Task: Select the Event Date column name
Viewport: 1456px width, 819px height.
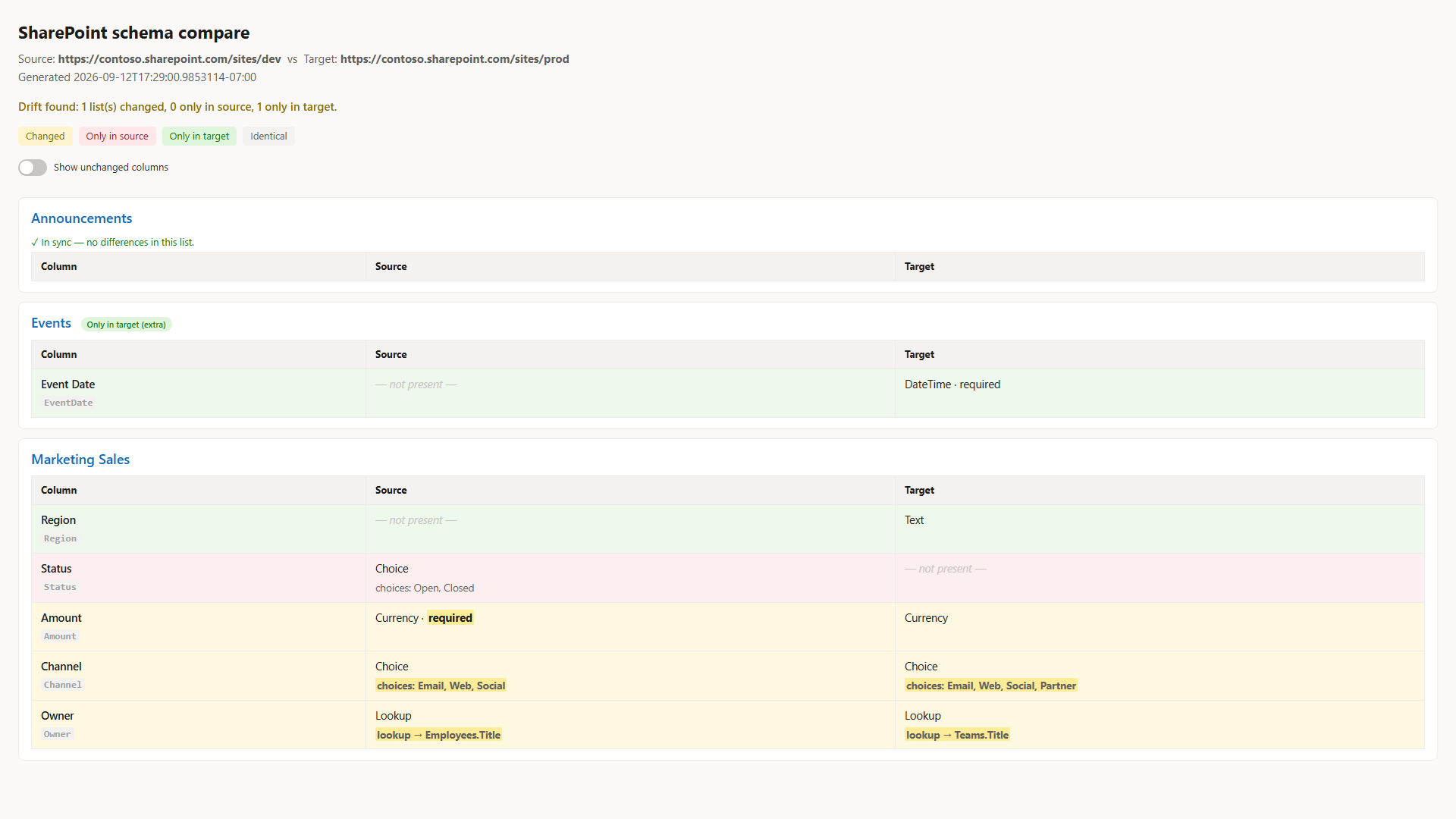Action: (68, 384)
